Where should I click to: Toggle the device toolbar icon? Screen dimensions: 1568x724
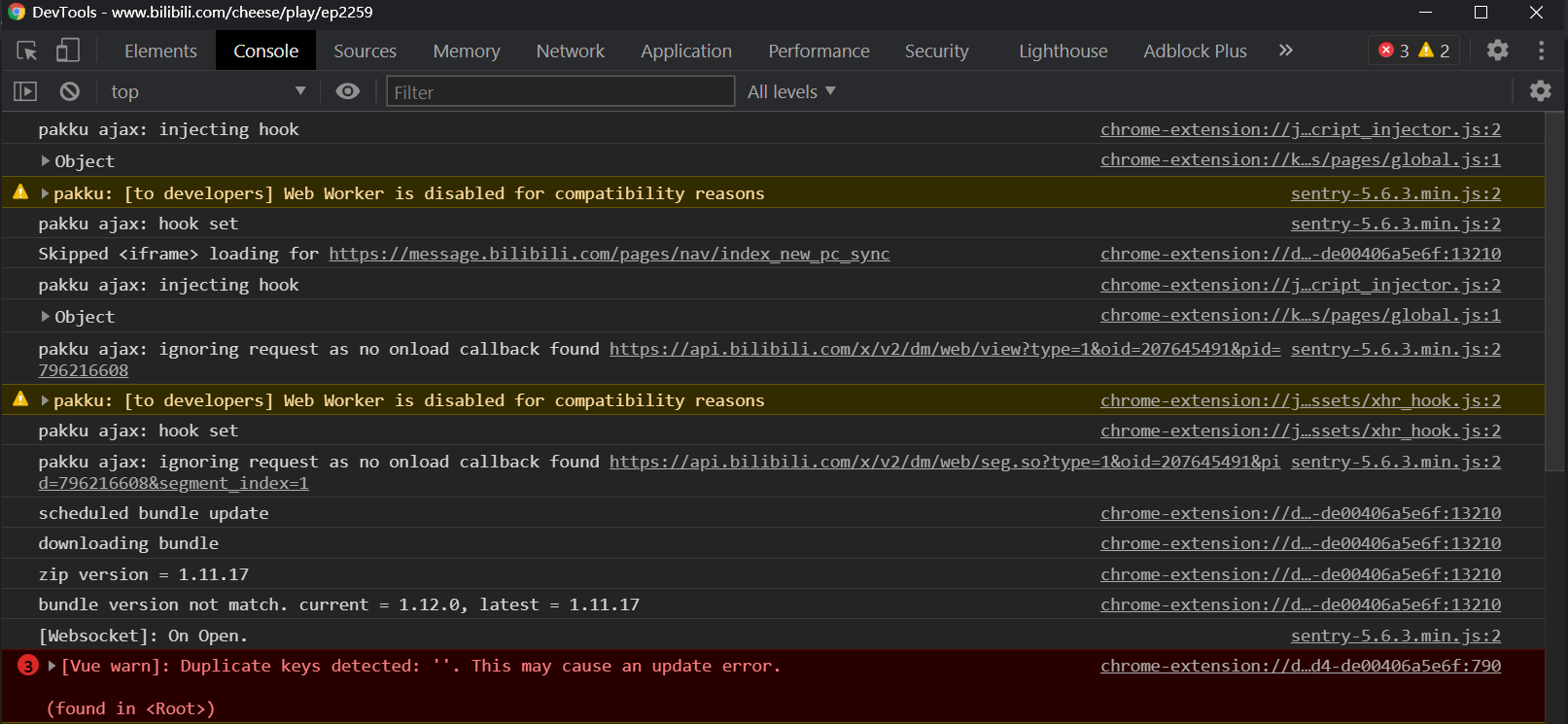pyautogui.click(x=67, y=51)
